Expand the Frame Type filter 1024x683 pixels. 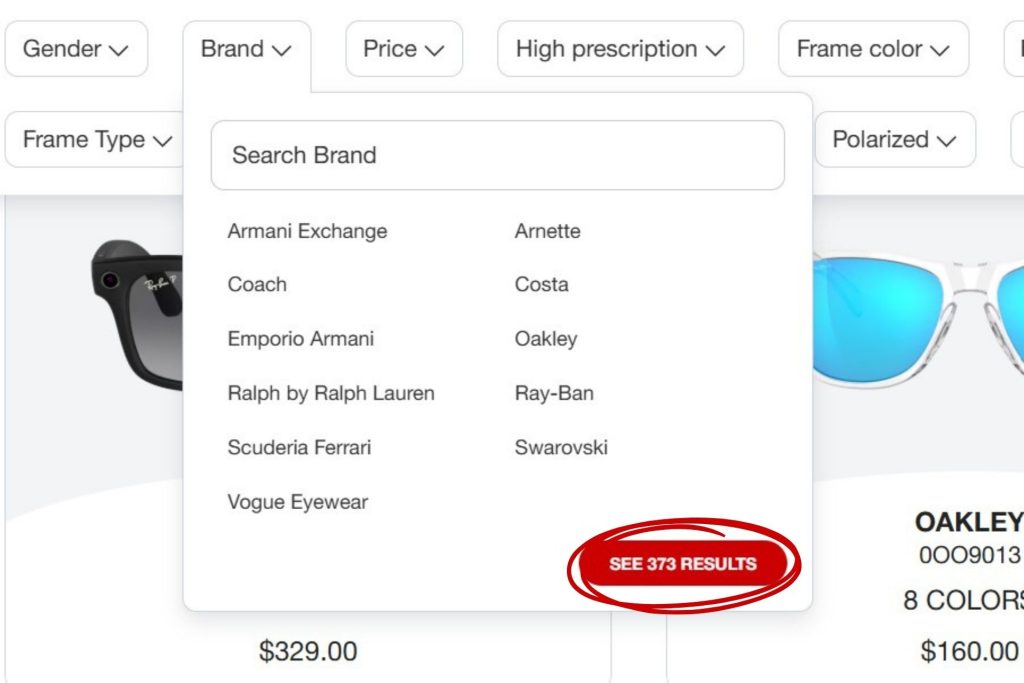tap(93, 139)
